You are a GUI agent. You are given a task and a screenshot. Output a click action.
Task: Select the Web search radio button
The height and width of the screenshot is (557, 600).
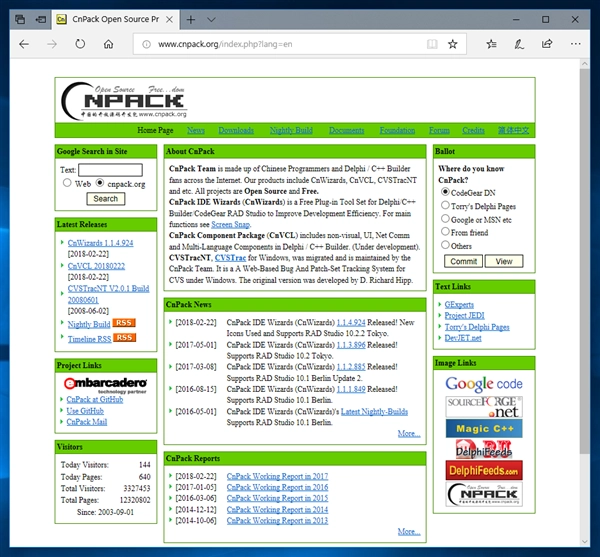point(67,183)
